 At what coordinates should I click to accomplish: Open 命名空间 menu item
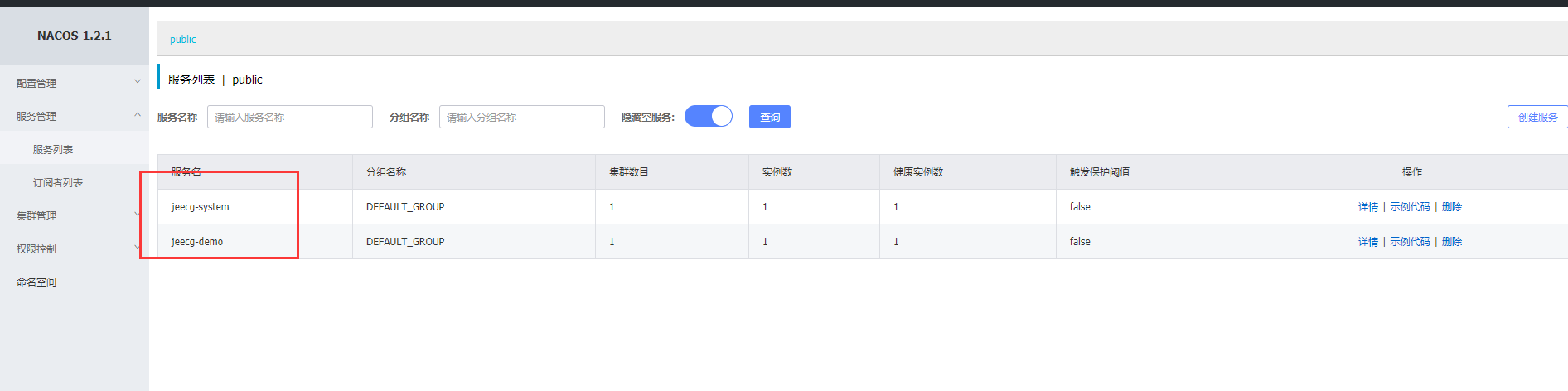[x=36, y=282]
